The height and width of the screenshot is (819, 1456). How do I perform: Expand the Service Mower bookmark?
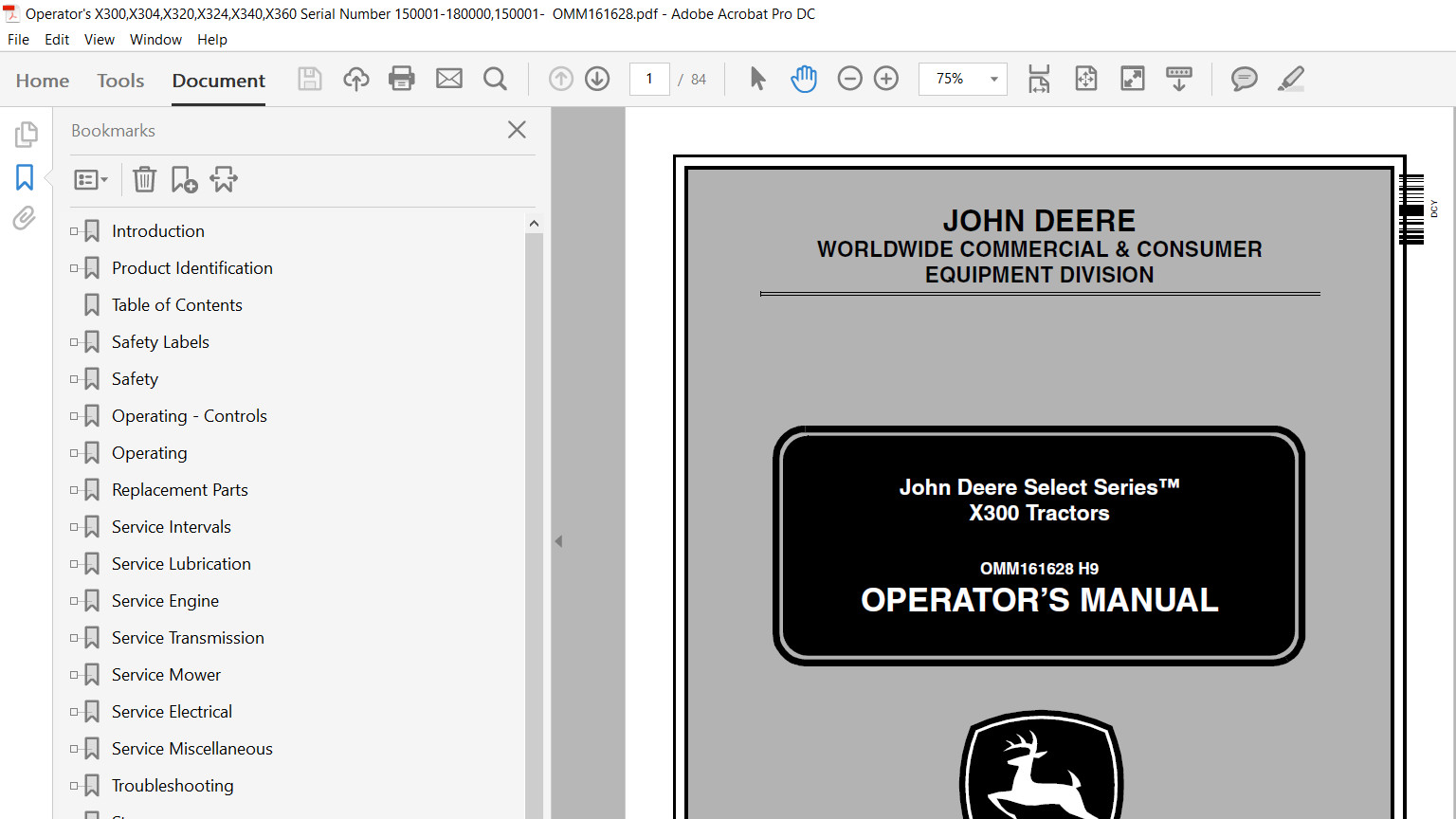[74, 674]
